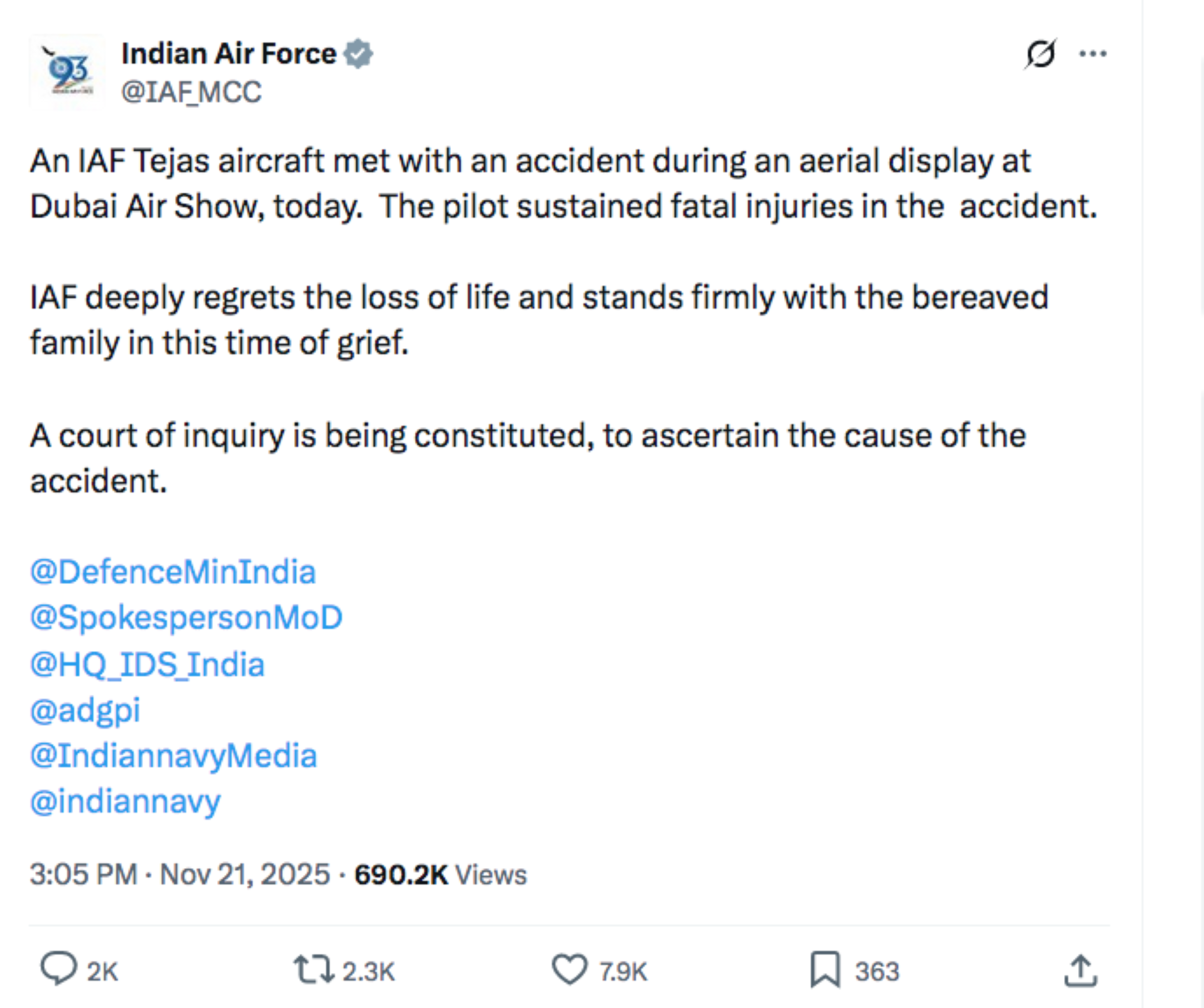Click the @adgpi mention

tap(87, 710)
